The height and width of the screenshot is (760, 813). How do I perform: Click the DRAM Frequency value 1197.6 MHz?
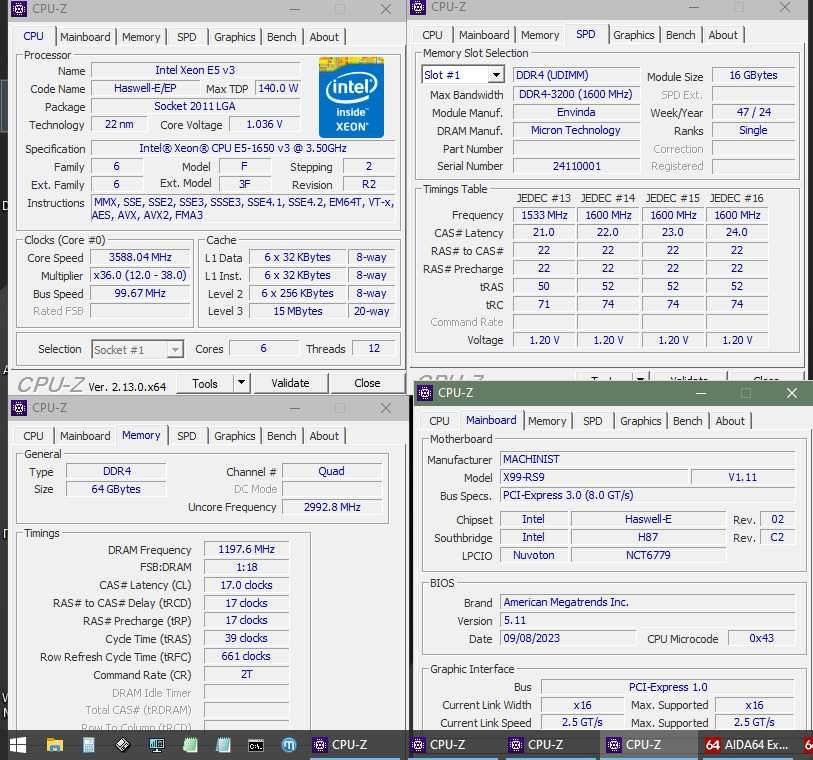pos(246,549)
